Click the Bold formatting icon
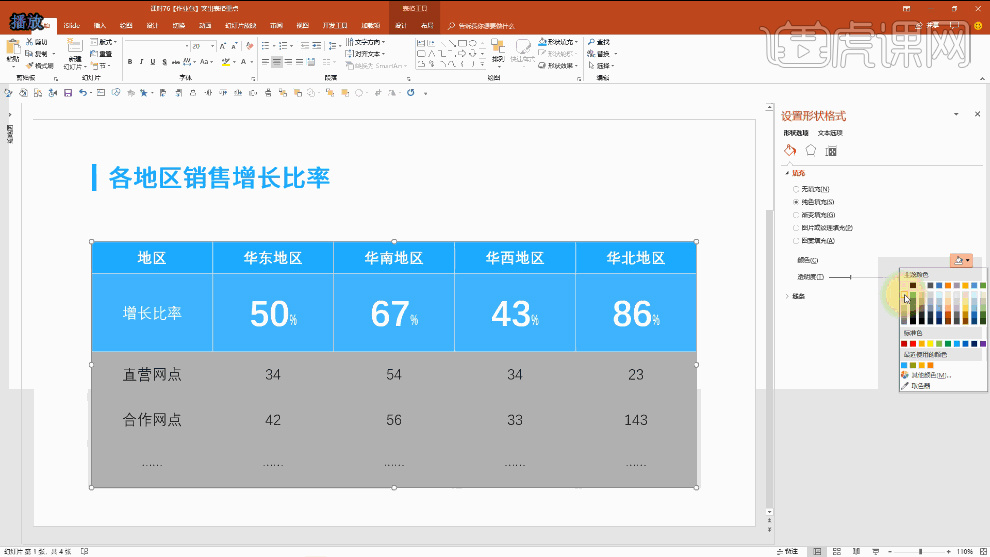 point(129,62)
